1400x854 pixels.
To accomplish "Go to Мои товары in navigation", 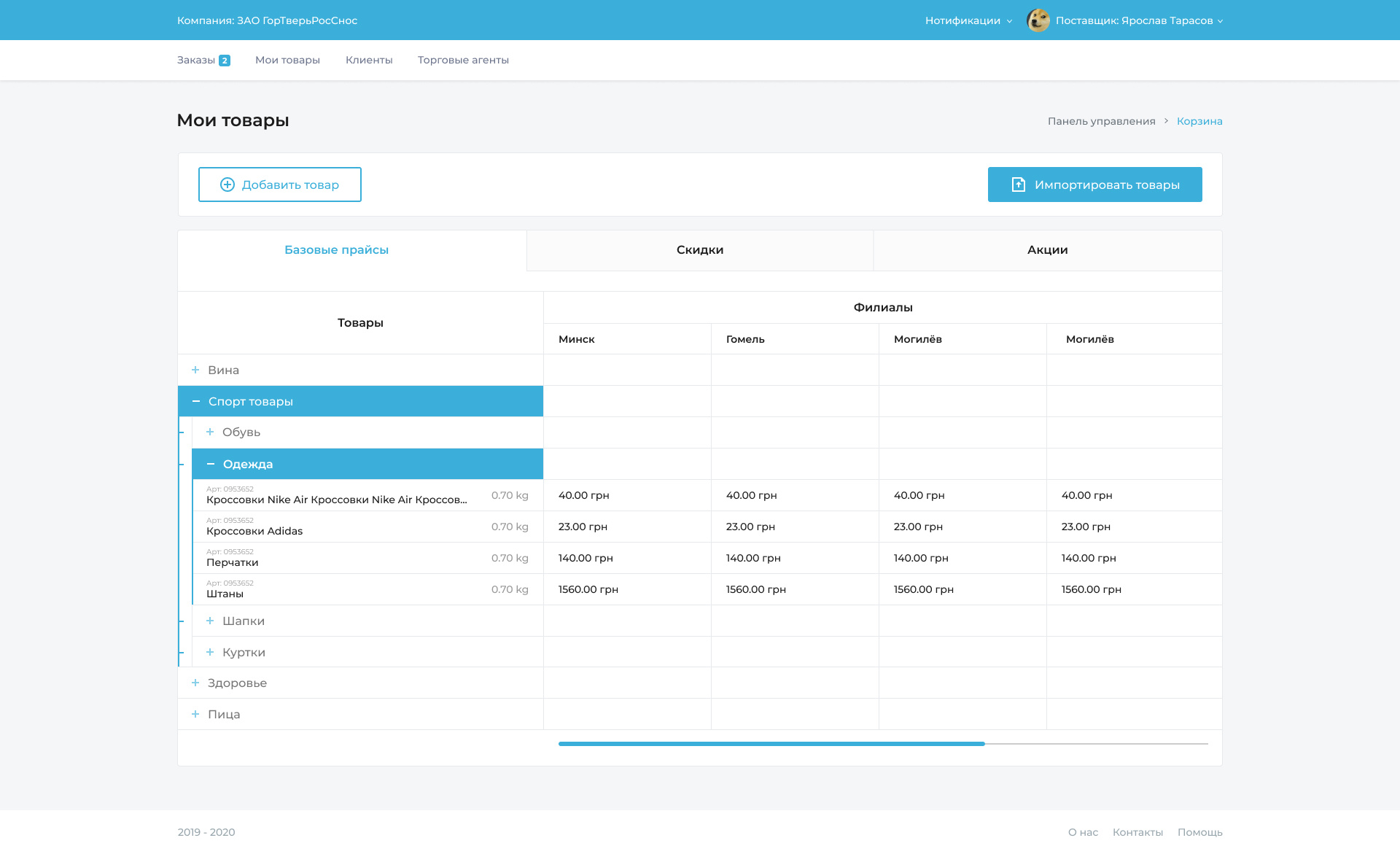I will [x=287, y=60].
